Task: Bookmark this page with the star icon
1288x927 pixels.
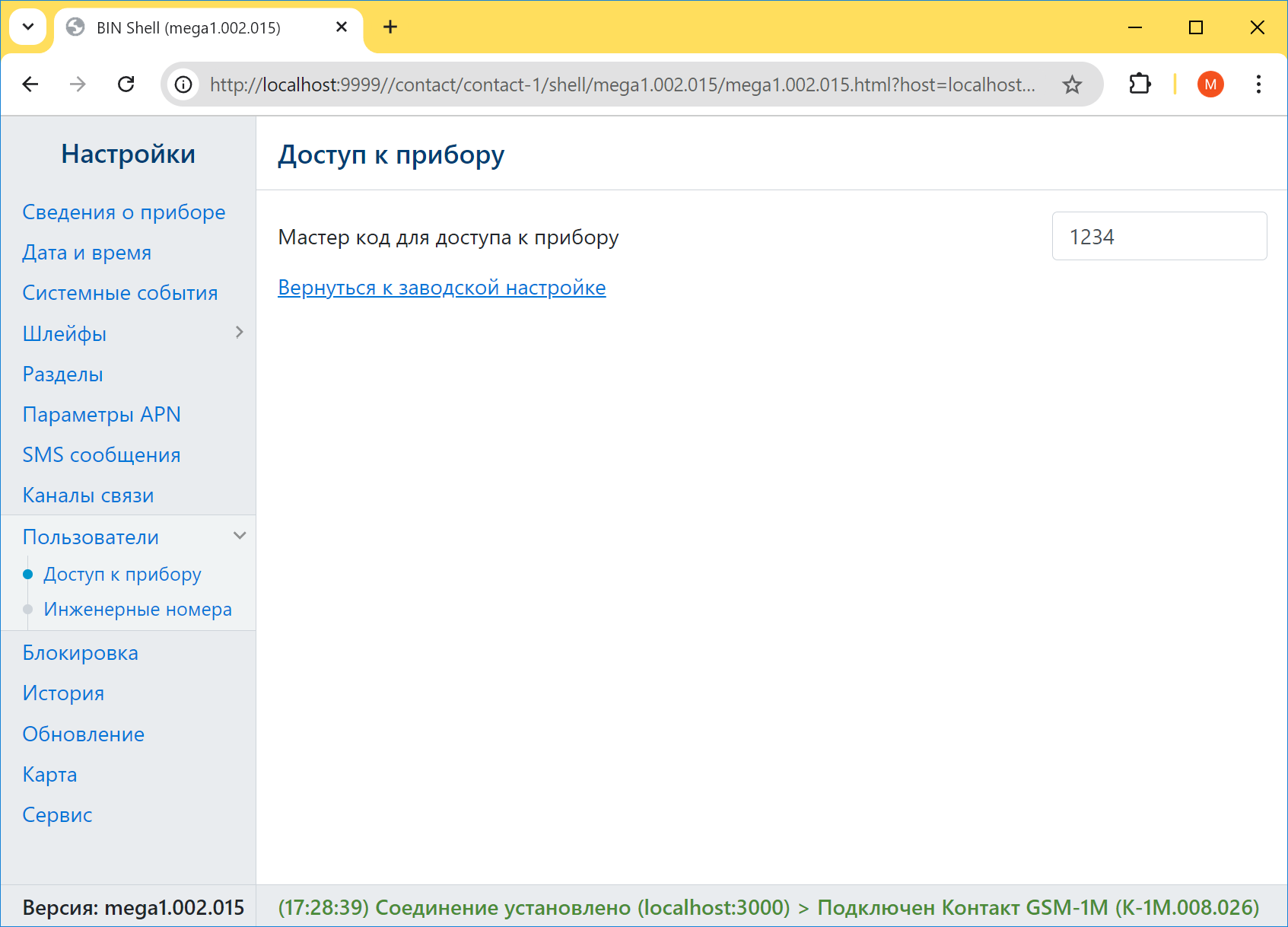Action: point(1072,84)
